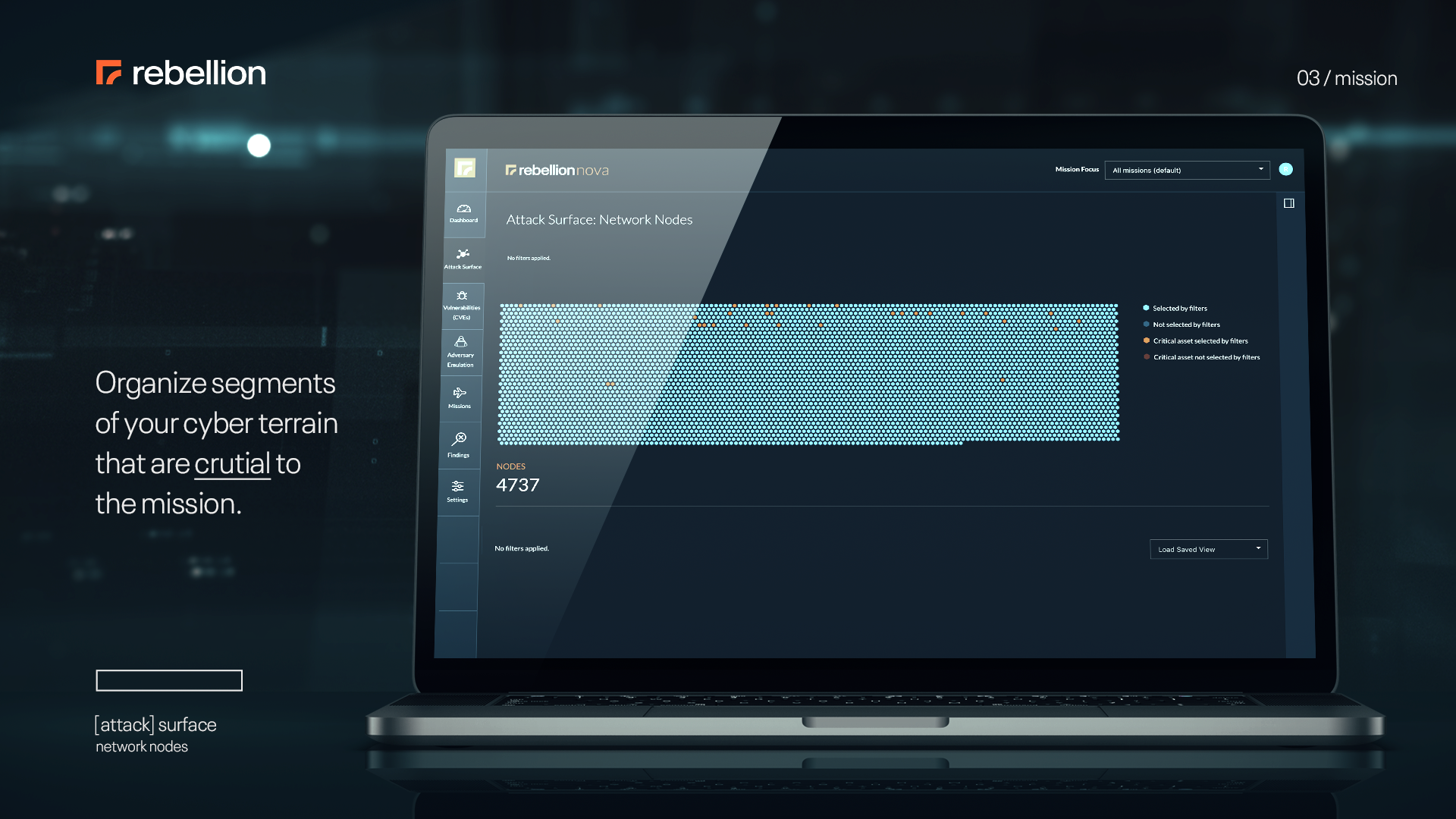1456x819 pixels.
Task: Click the network nodes hexagon grid
Action: point(808,373)
